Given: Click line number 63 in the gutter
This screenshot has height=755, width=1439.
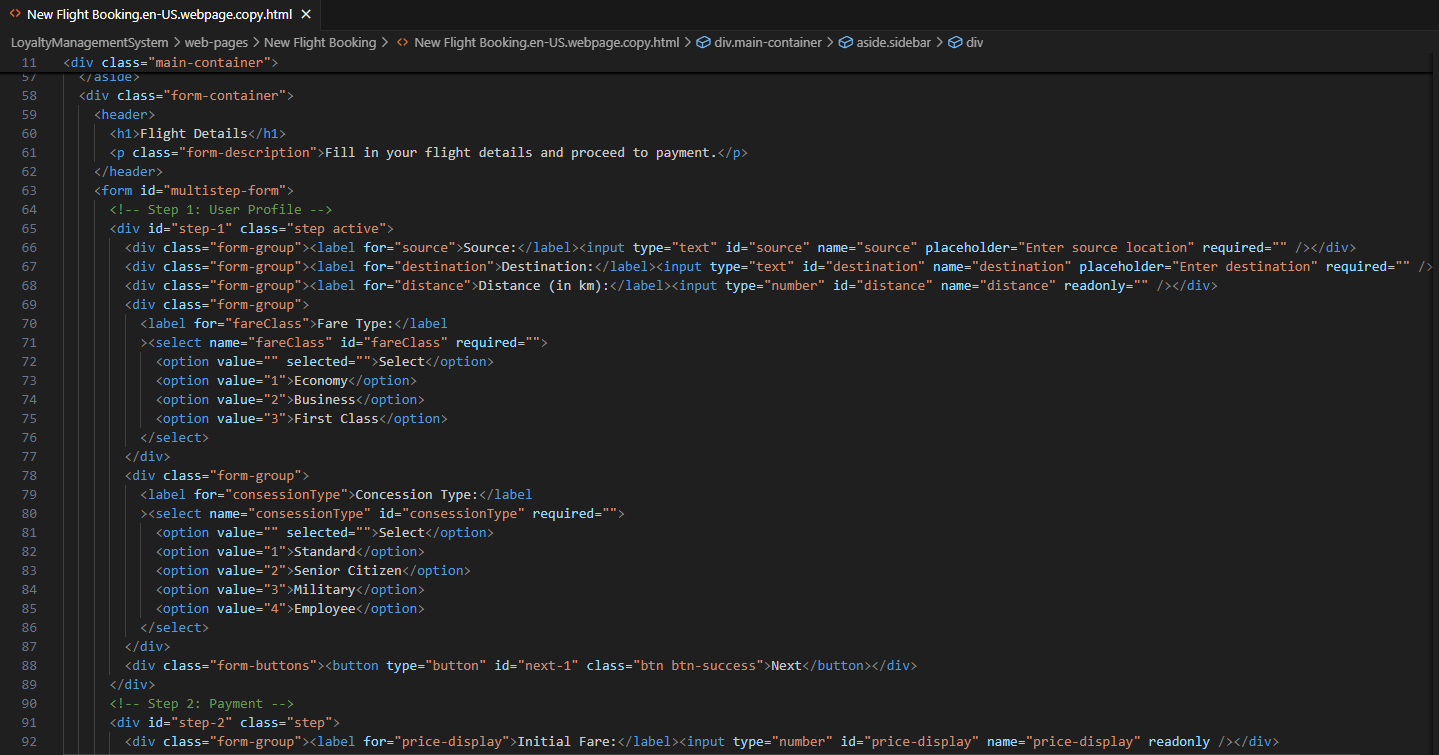Looking at the screenshot, I should click(x=28, y=190).
